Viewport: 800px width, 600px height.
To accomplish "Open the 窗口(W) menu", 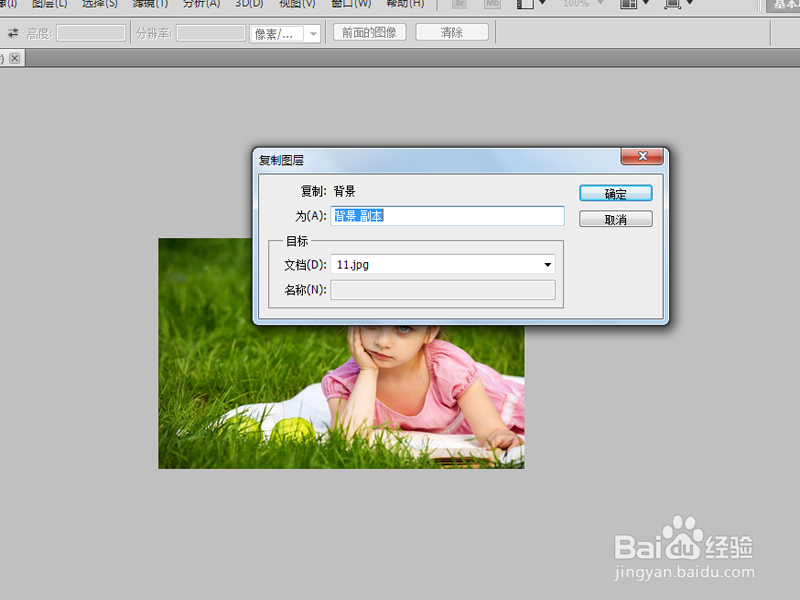I will pos(351,4).
